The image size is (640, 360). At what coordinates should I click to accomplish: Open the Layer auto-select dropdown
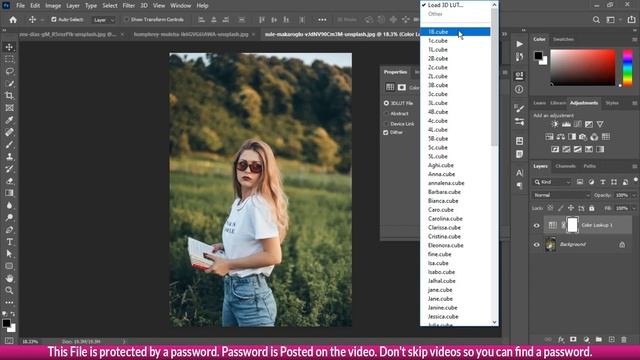[103, 20]
